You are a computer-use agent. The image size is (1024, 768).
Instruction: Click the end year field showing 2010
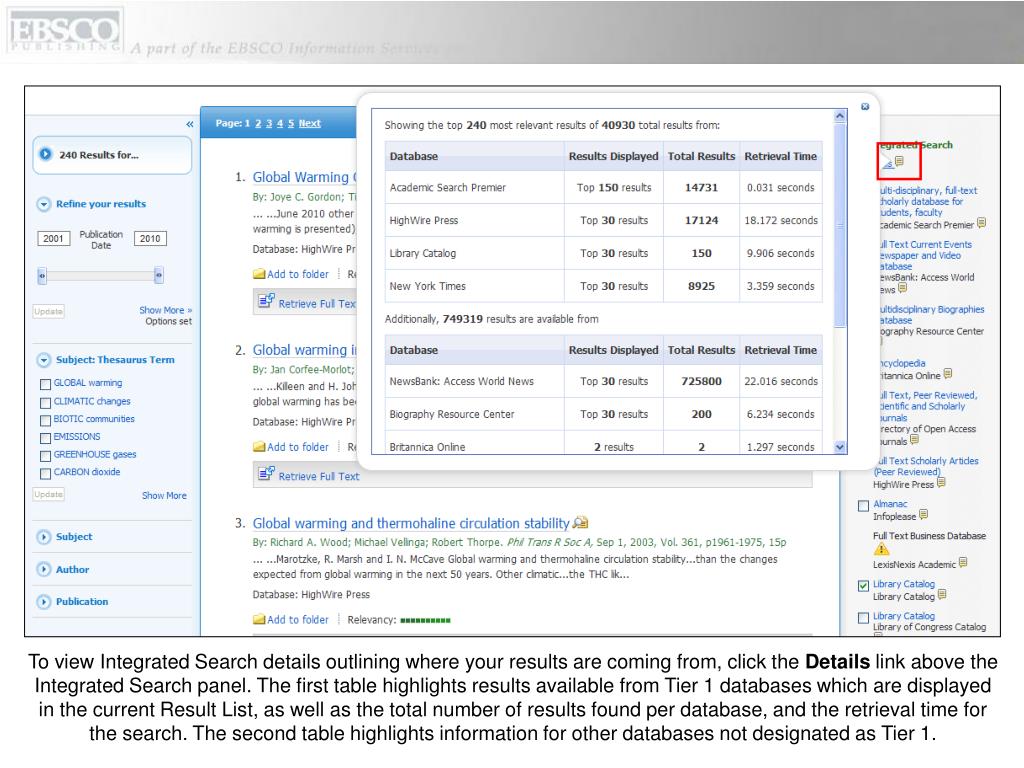150,238
